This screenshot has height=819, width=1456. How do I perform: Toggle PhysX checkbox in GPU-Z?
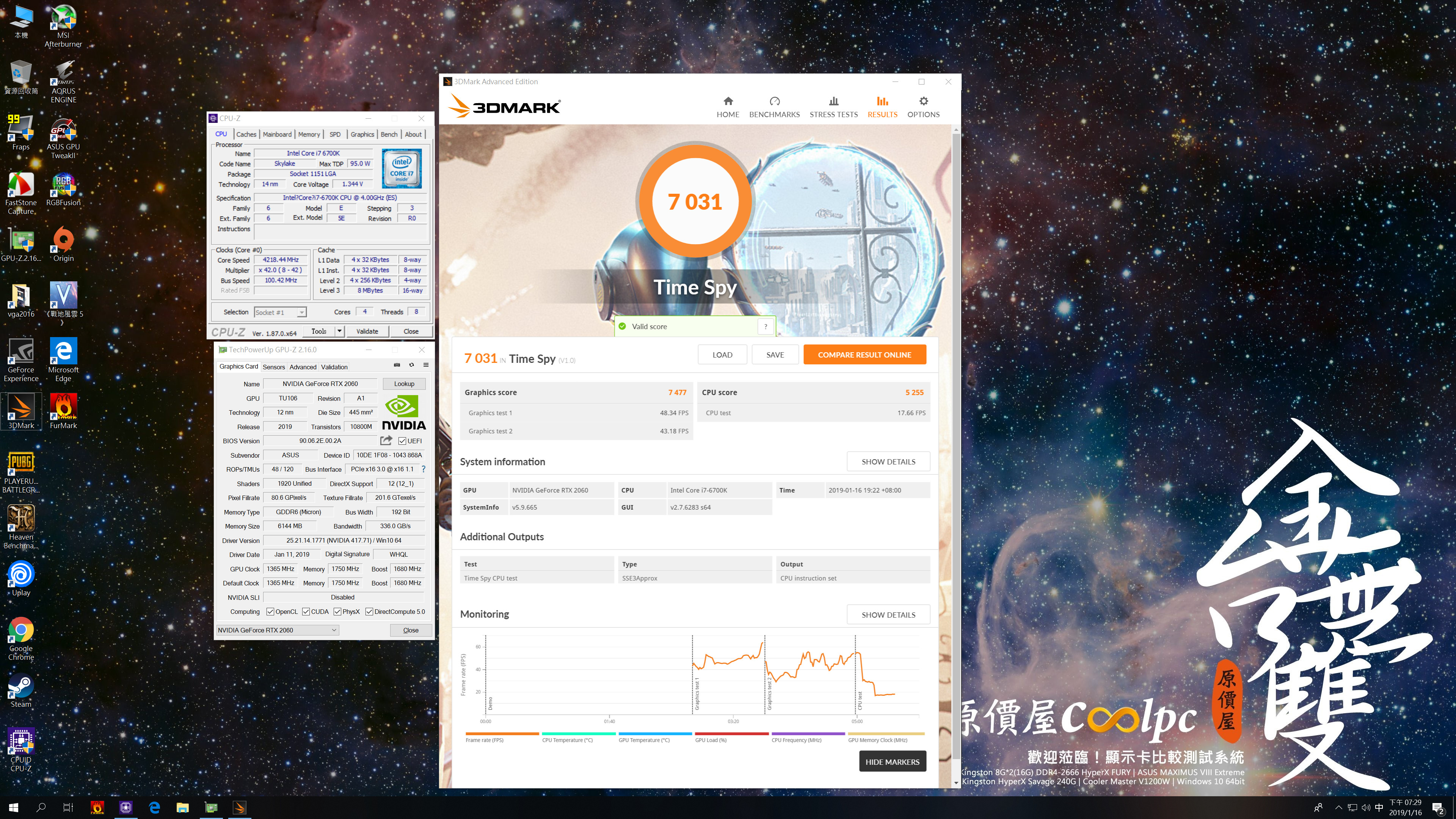(x=337, y=612)
